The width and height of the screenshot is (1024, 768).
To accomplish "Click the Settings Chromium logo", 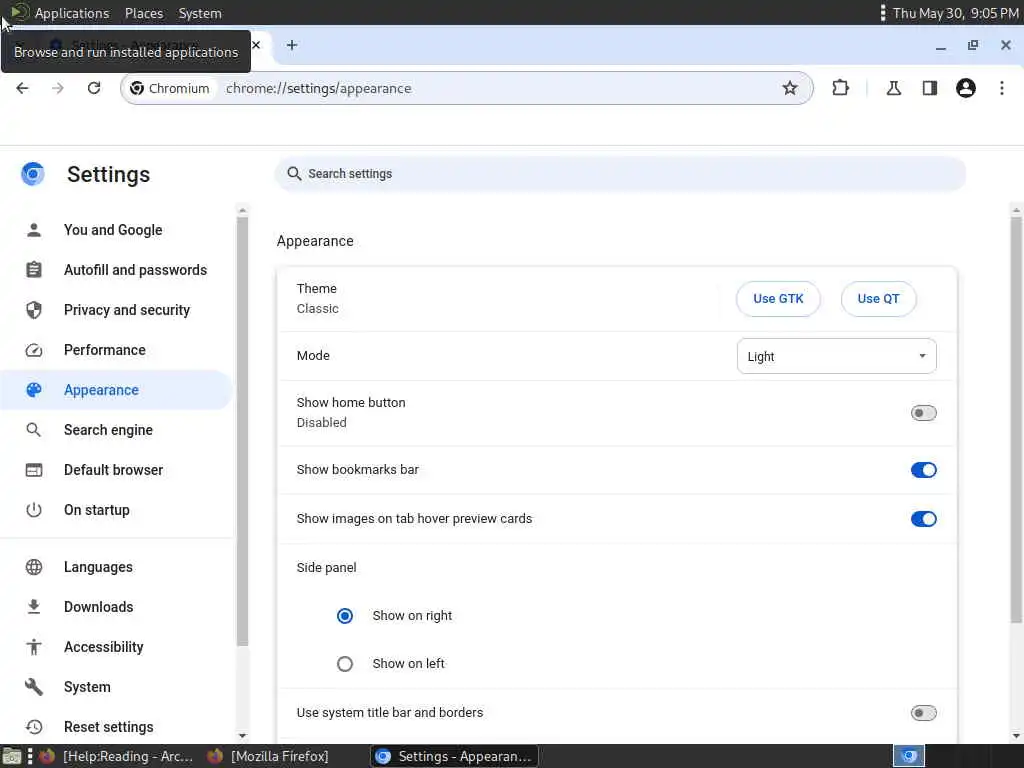I will pos(33,174).
